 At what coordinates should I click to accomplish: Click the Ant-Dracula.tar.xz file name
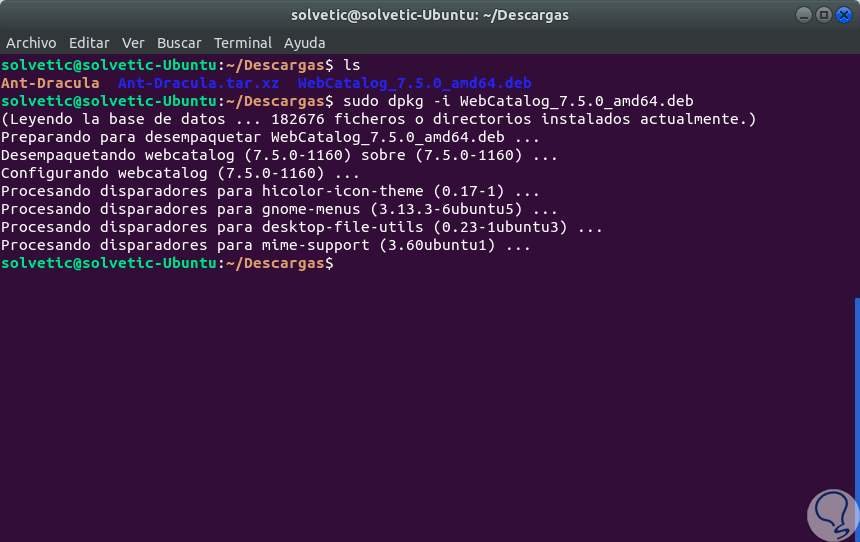198,83
